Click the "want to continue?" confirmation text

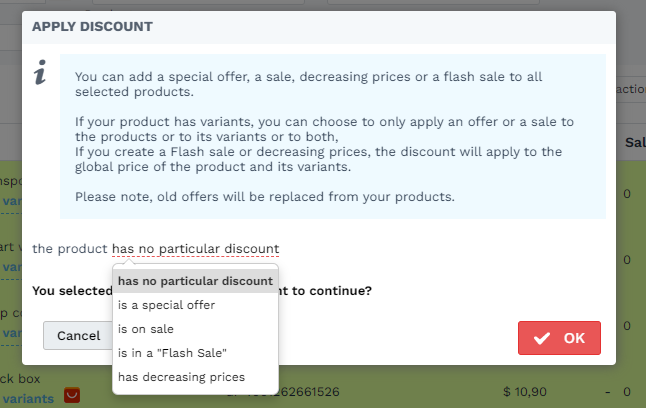325,291
